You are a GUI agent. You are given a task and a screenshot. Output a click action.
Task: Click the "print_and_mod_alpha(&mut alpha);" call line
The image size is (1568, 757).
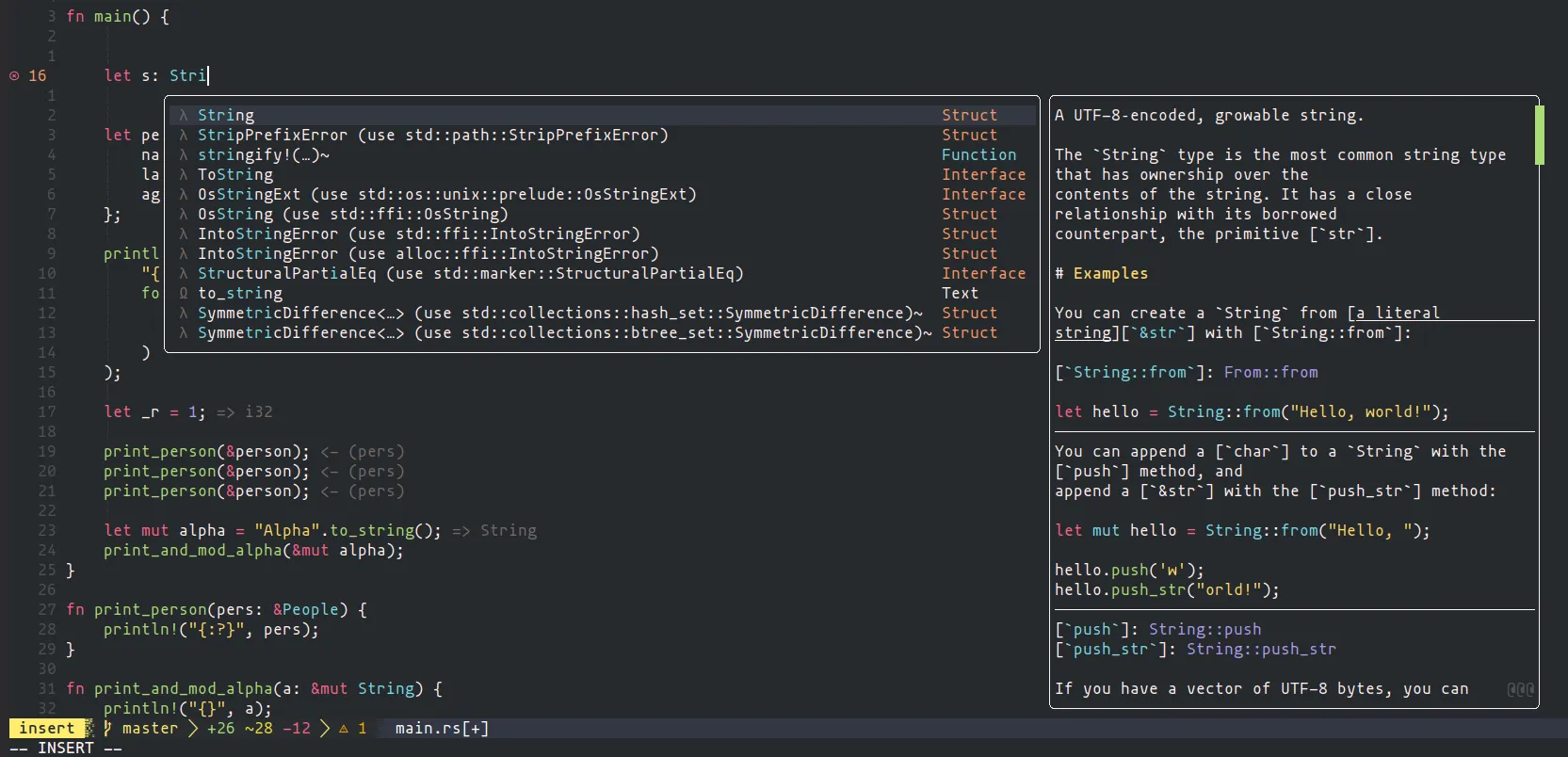coord(253,550)
